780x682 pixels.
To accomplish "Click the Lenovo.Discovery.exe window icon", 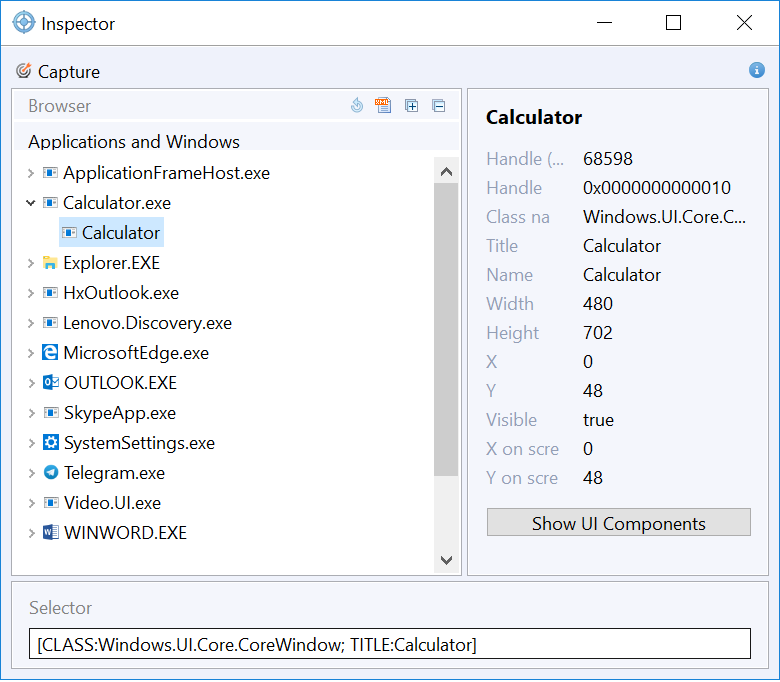I will point(50,322).
